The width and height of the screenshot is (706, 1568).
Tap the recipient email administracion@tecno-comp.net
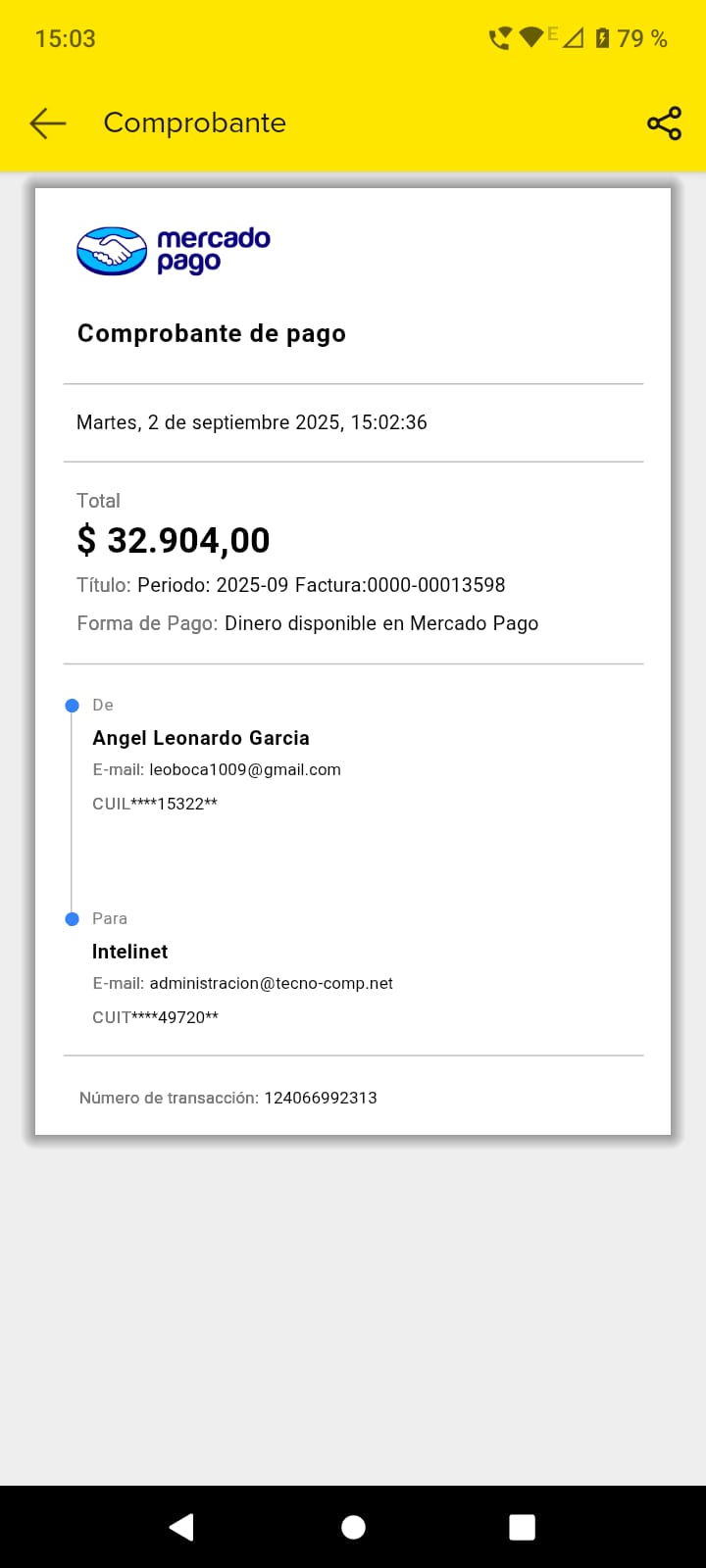coord(271,984)
